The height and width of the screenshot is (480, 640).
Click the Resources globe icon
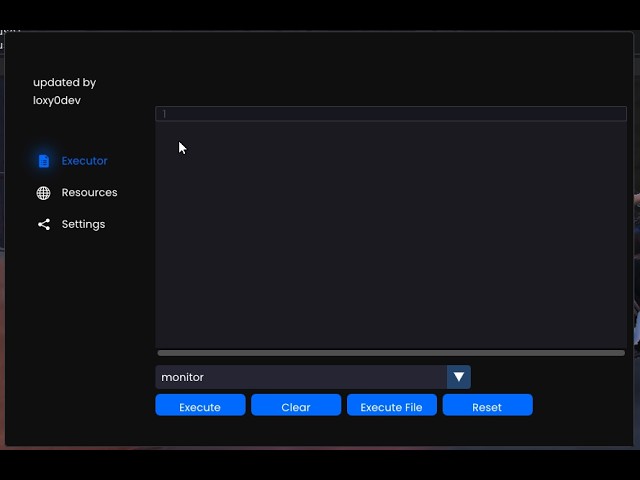[44, 193]
